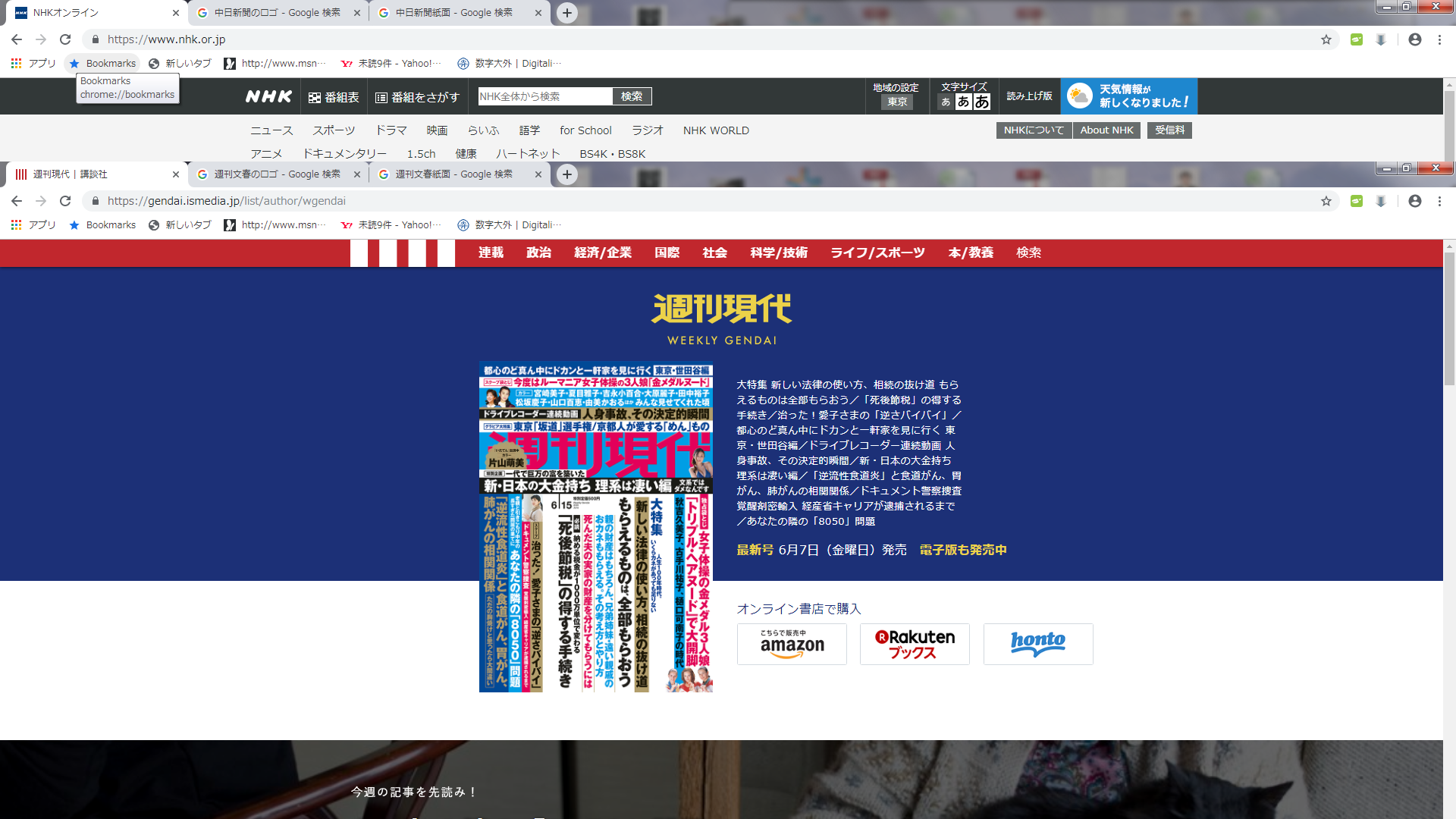Switch to 中日新聞紙面 Google tab

point(459,13)
